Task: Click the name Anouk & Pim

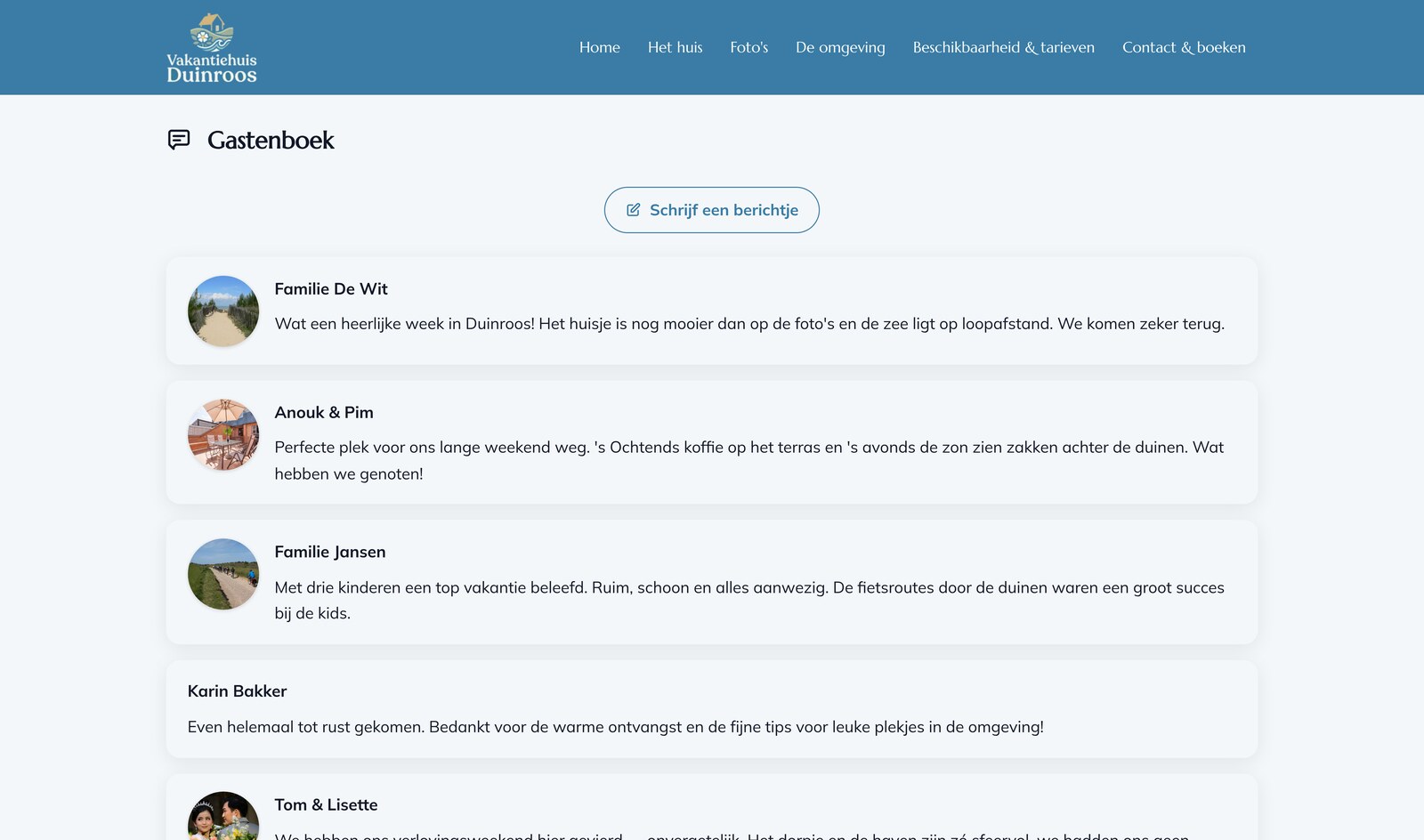Action: coord(324,412)
